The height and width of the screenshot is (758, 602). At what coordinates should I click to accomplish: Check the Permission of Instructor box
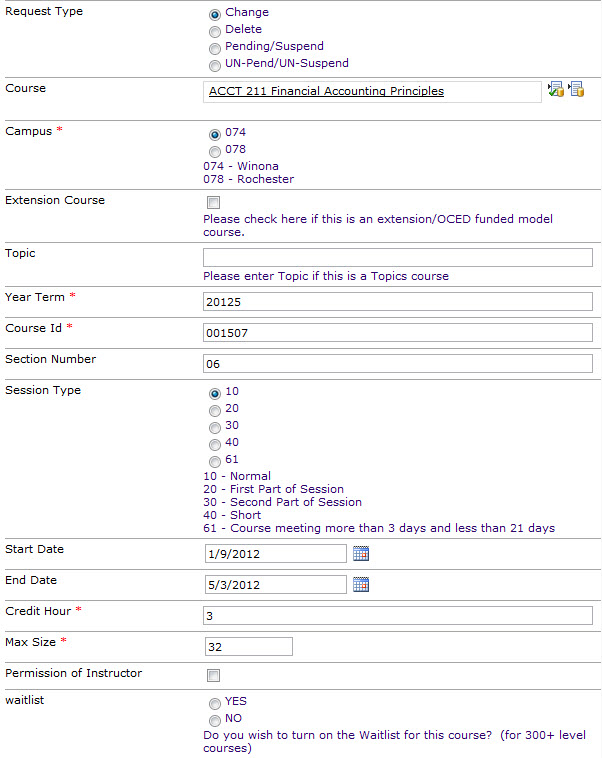213,675
